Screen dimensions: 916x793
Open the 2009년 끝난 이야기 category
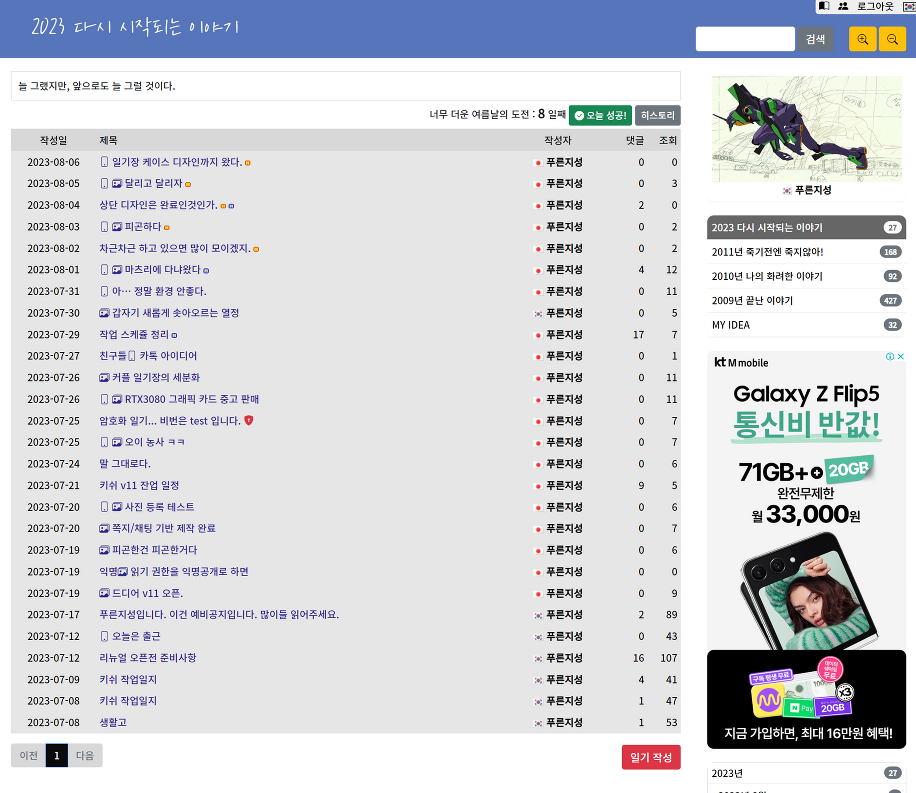pyautogui.click(x=752, y=300)
